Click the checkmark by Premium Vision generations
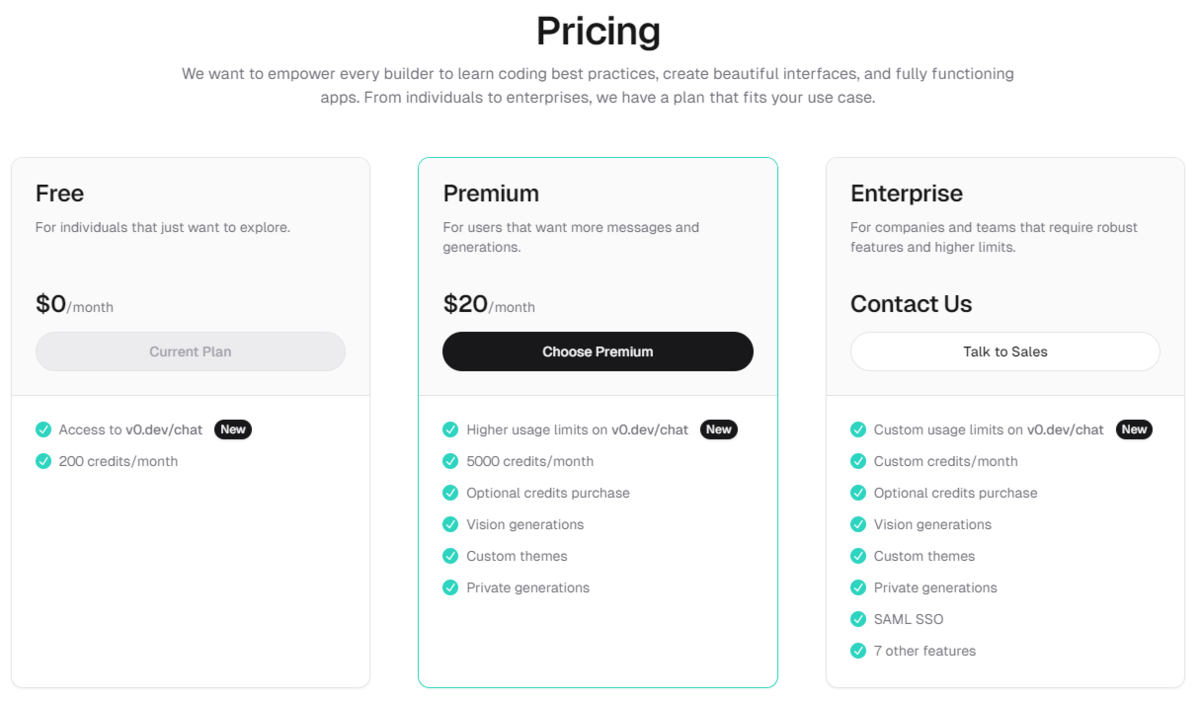Image resolution: width=1200 pixels, height=701 pixels. [x=450, y=524]
